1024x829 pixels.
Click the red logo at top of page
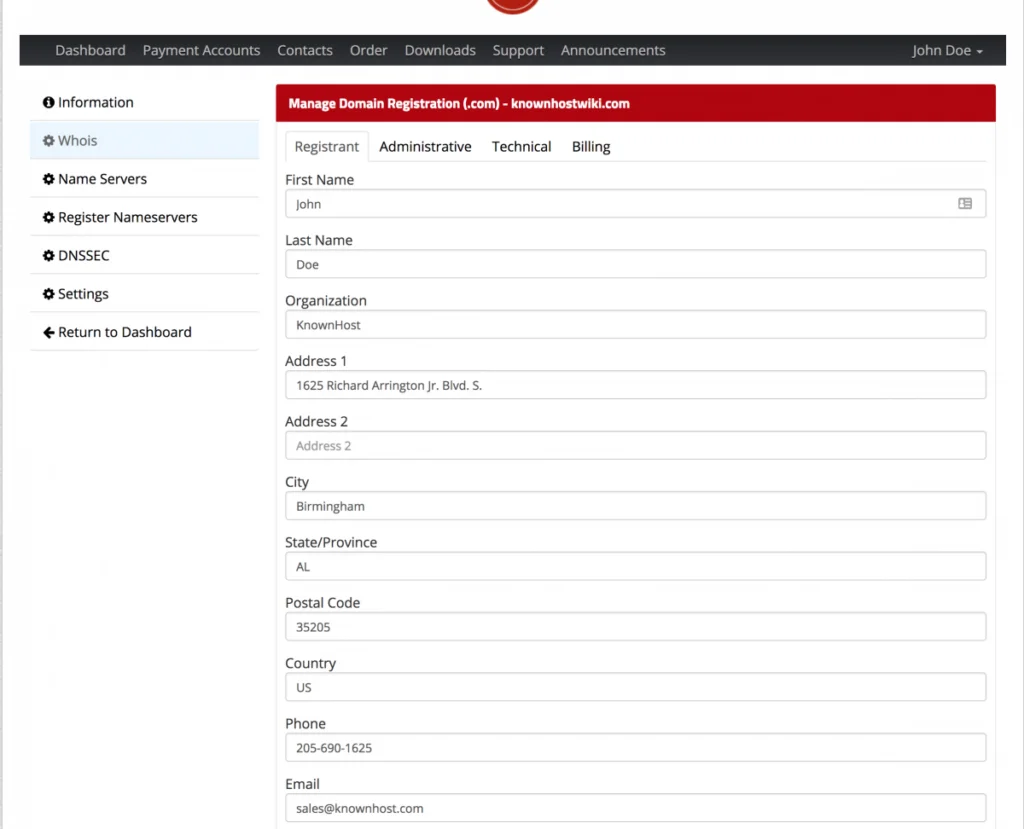[x=513, y=6]
